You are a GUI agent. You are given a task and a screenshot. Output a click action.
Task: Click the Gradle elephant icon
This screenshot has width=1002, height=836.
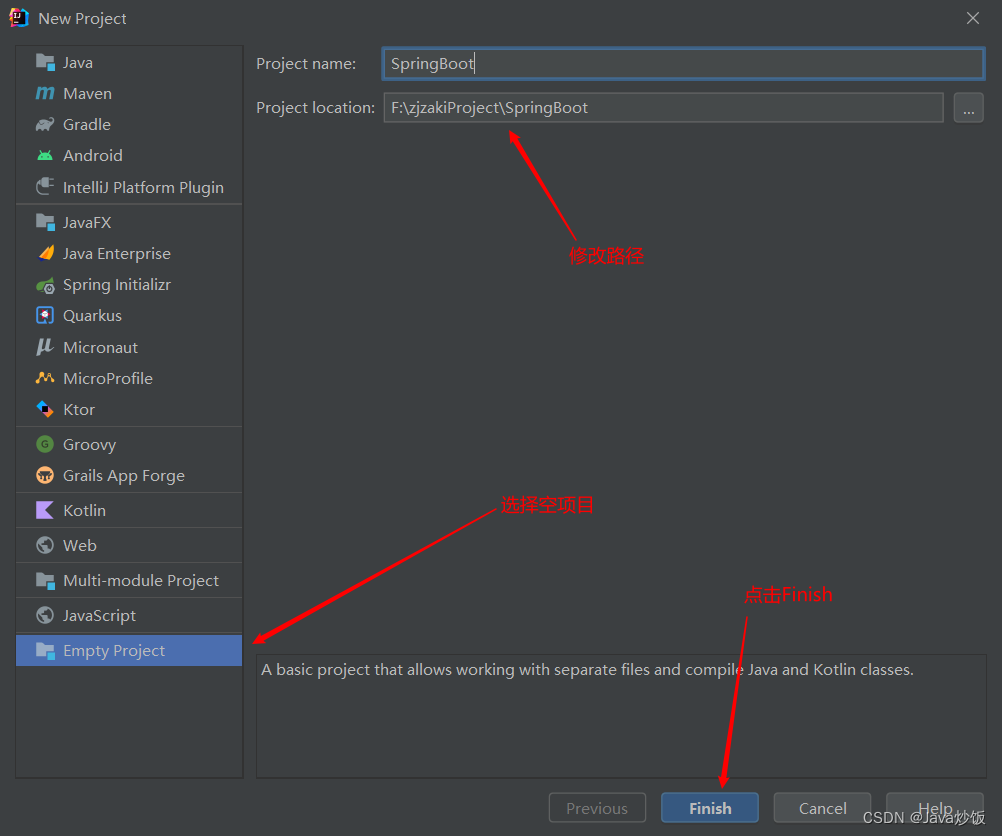(45, 125)
